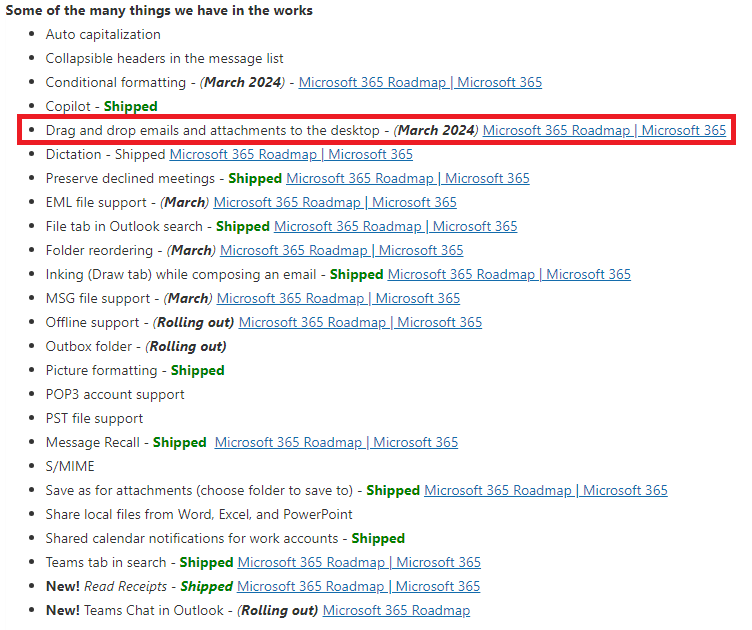The width and height of the screenshot is (752, 630).
Task: Open roadmap link for Drag and drop emails
Action: point(604,130)
